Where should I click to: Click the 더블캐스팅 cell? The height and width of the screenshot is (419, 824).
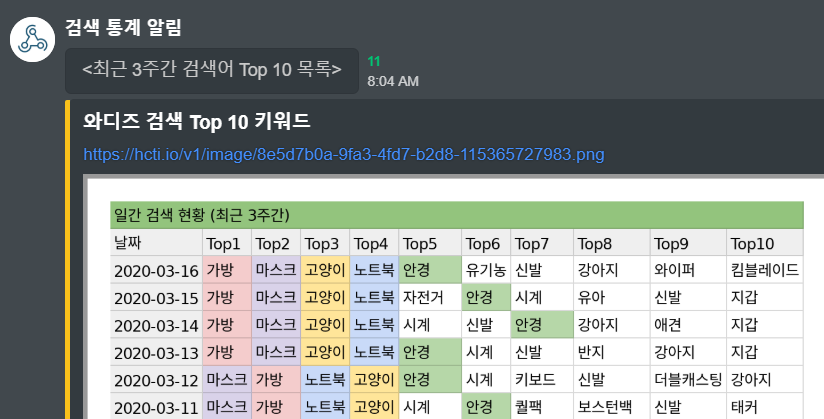(x=688, y=380)
